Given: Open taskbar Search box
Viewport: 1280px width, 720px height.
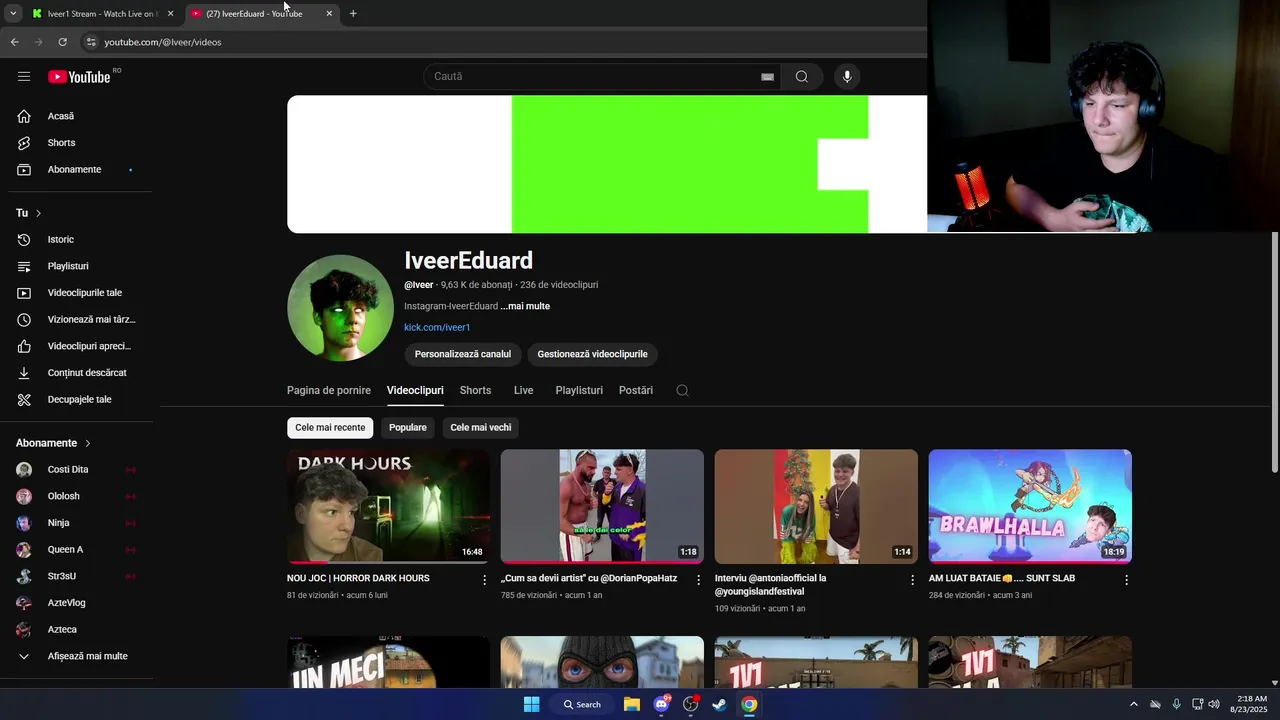Looking at the screenshot, I should click(582, 704).
